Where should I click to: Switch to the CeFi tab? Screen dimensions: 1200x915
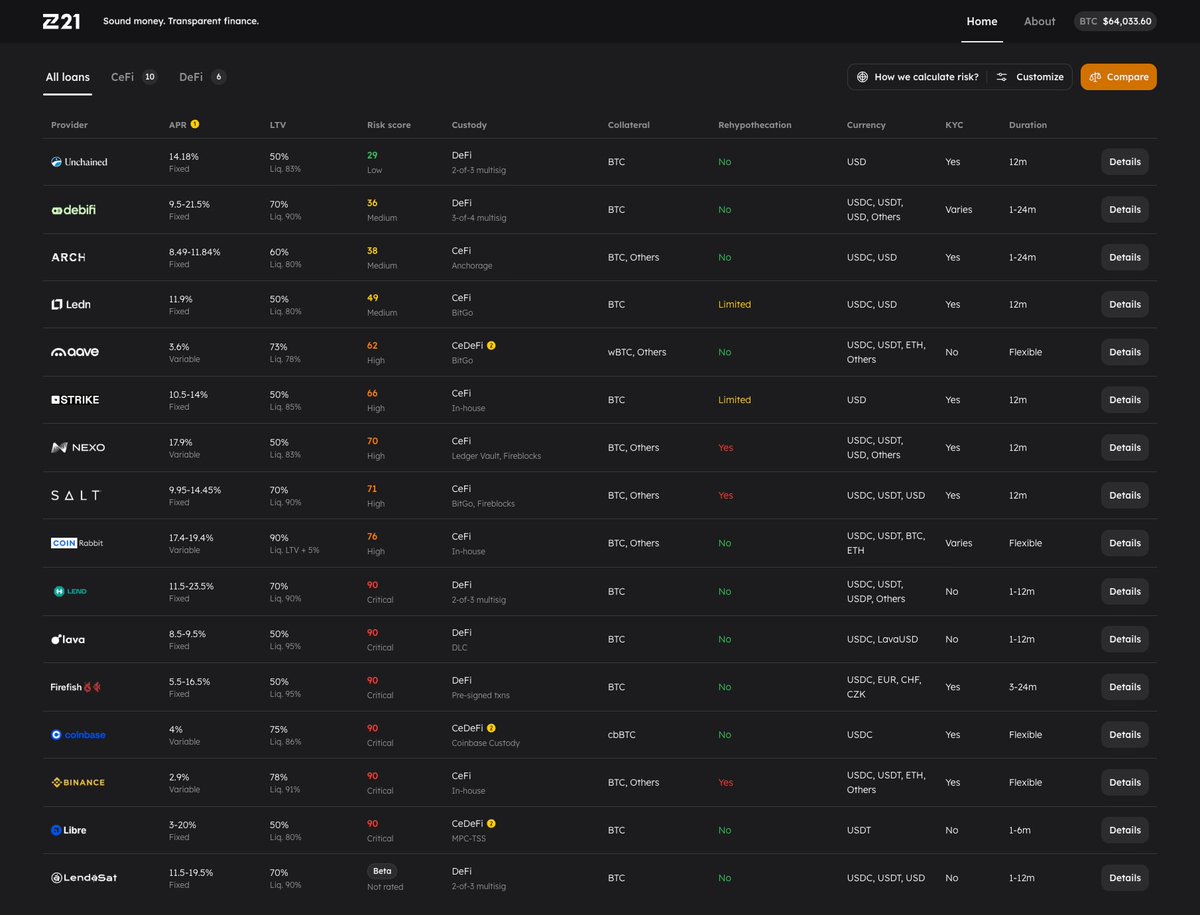pos(134,77)
